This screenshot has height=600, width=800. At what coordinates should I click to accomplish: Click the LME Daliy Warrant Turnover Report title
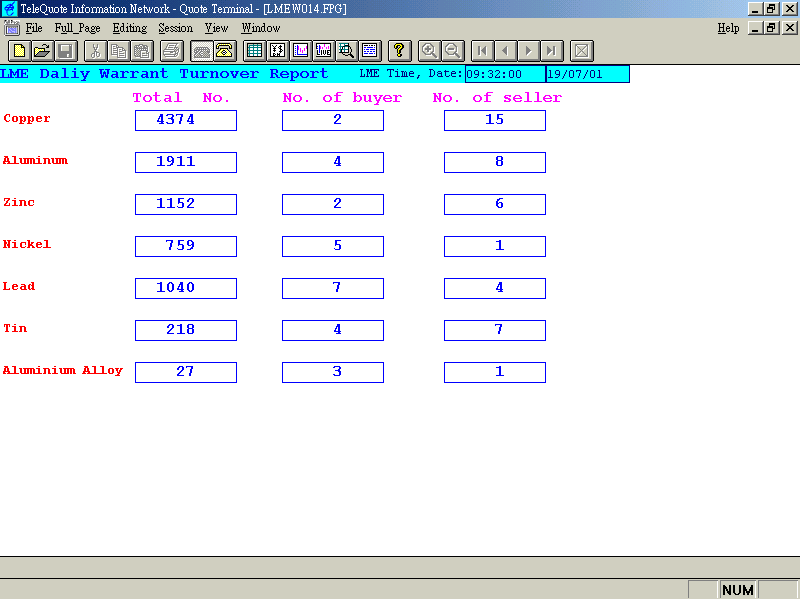[x=164, y=74]
